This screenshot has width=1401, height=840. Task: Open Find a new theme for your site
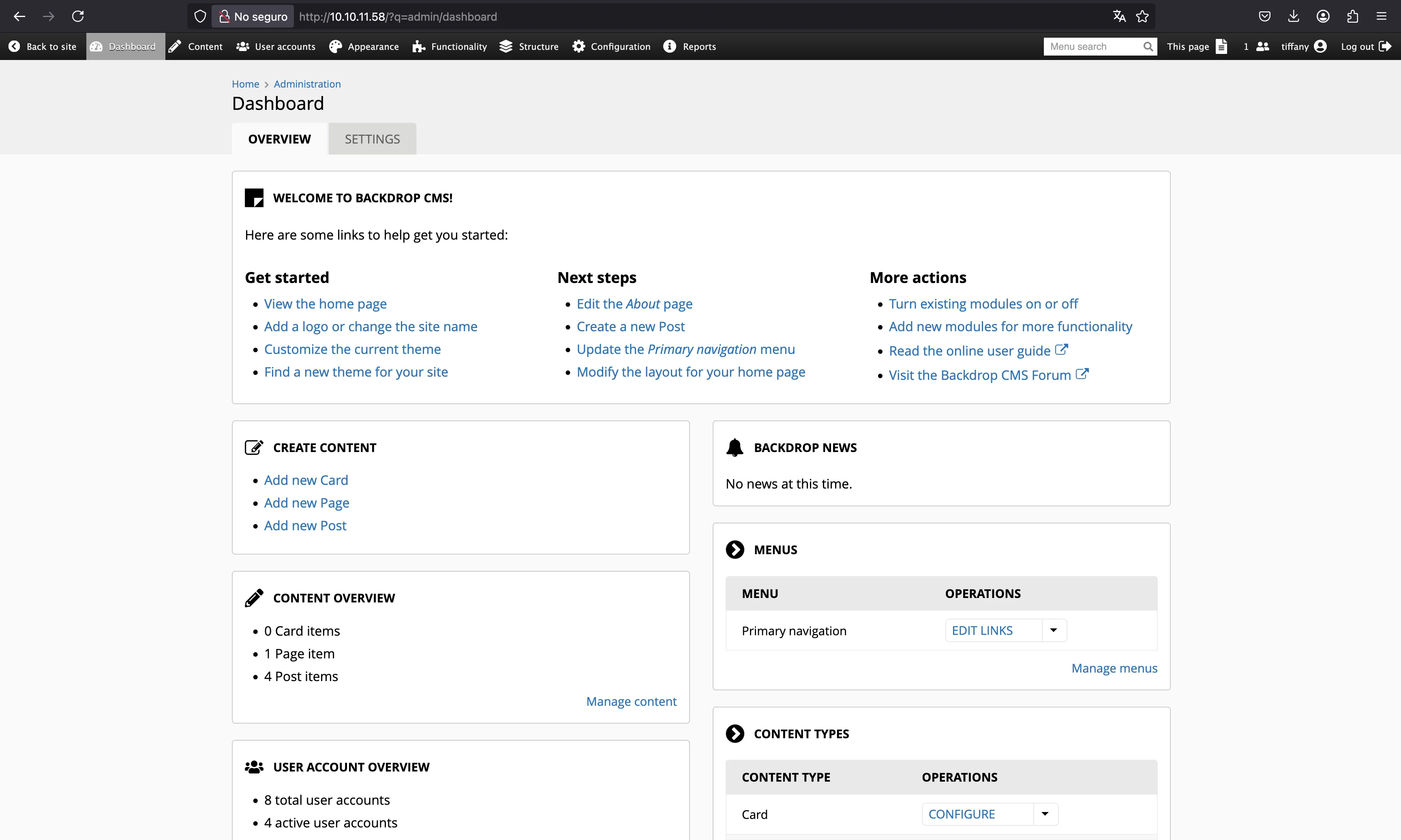click(x=356, y=372)
